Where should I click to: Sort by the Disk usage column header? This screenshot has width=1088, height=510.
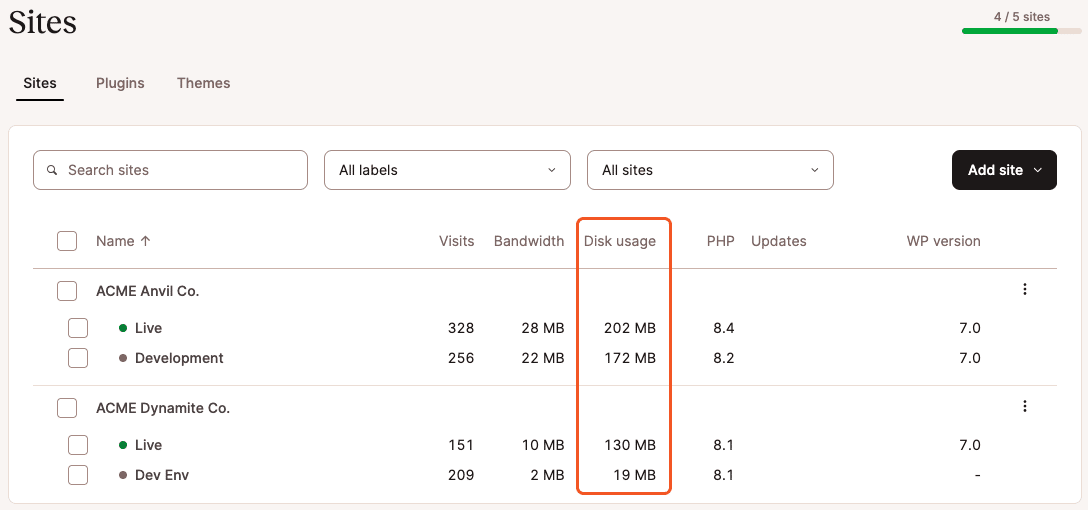[x=620, y=241]
